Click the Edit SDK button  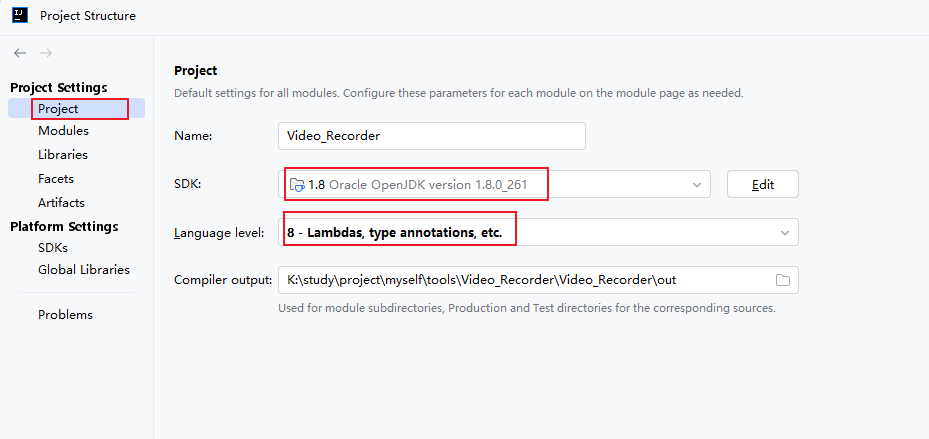[x=763, y=184]
